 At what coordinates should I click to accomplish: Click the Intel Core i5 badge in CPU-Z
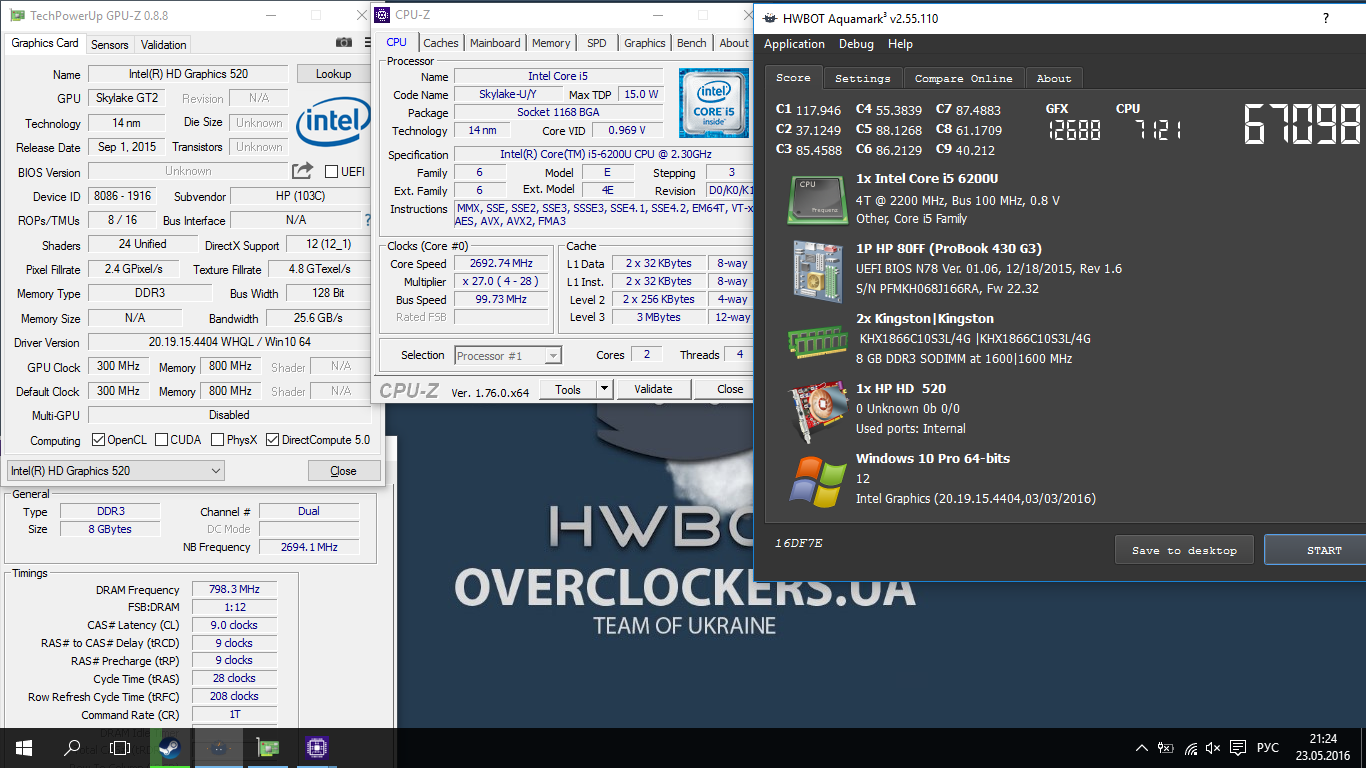(714, 103)
